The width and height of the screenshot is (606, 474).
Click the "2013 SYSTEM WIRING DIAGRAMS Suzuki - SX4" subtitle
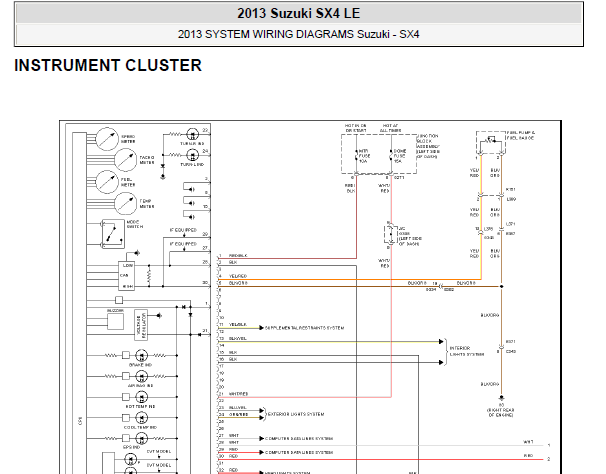click(x=298, y=34)
